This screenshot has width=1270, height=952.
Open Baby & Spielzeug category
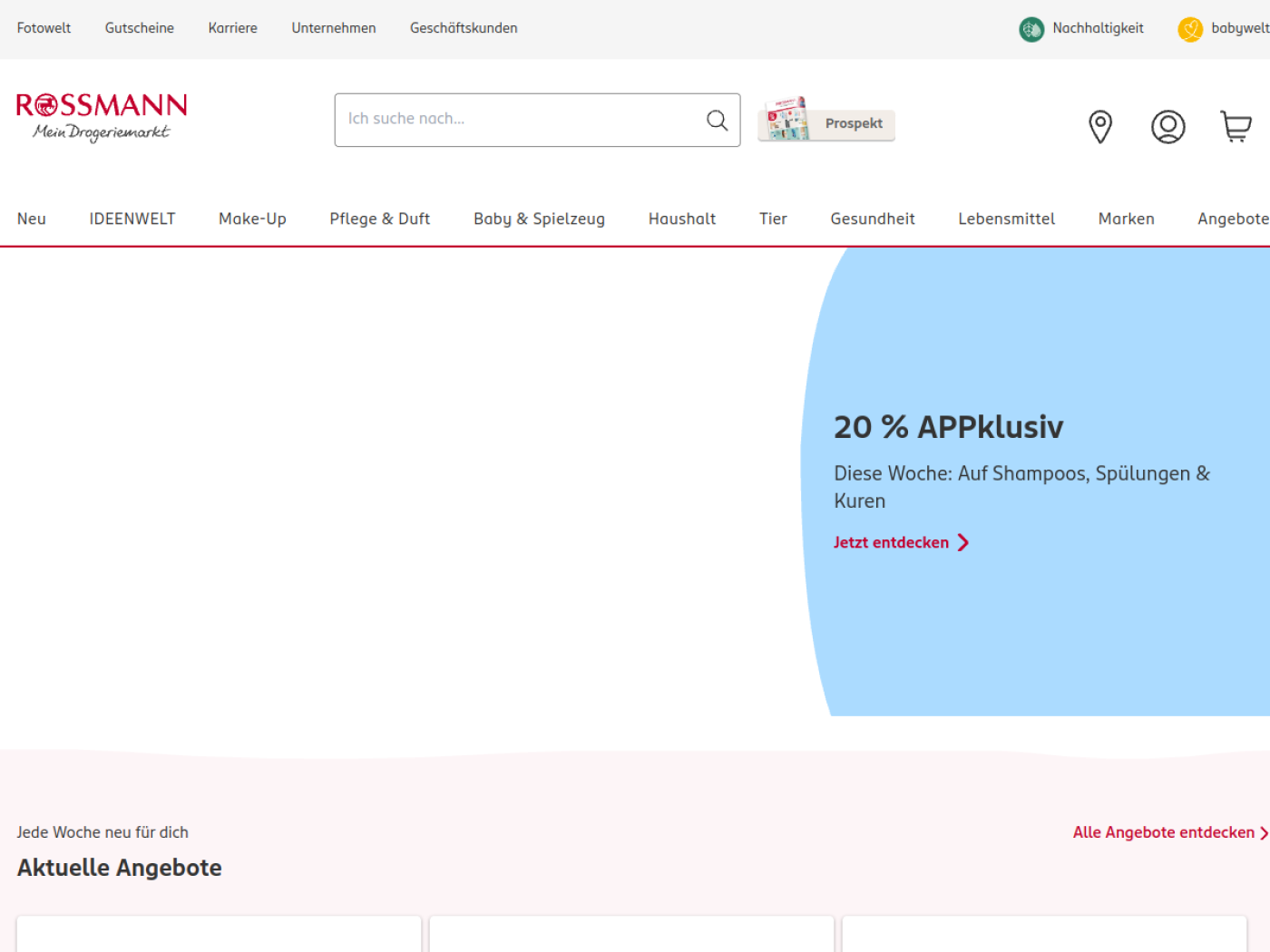(539, 219)
